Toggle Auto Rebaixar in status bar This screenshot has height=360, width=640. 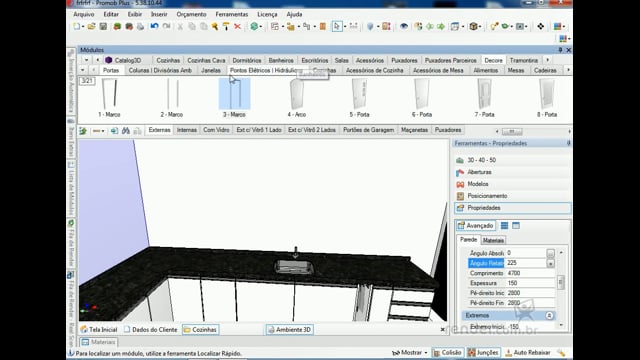(x=528, y=352)
